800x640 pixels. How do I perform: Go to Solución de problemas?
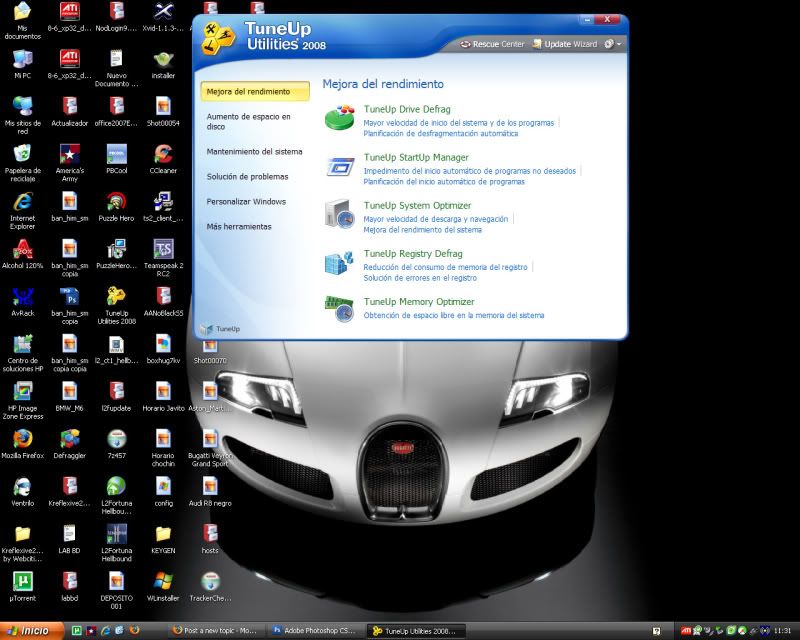247,177
